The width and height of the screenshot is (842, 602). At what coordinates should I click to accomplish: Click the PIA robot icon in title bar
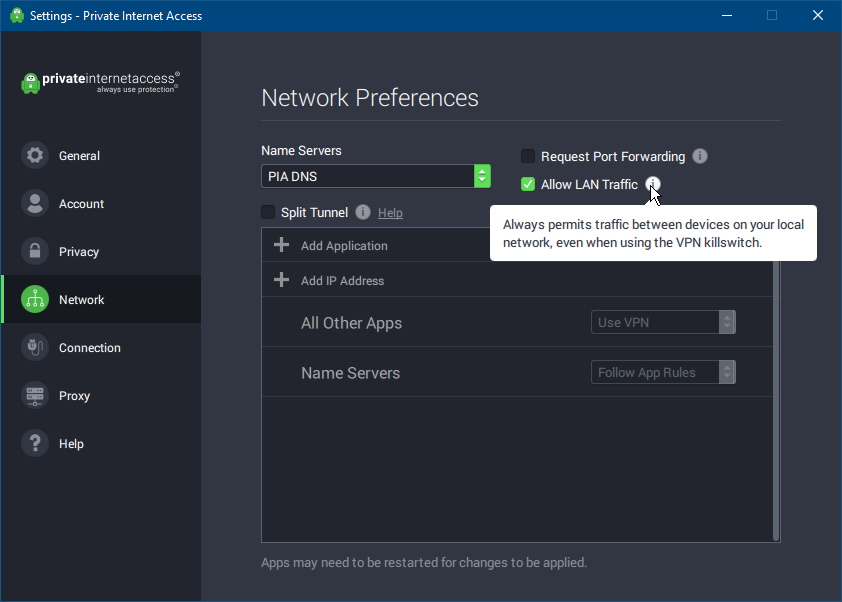click(x=17, y=15)
